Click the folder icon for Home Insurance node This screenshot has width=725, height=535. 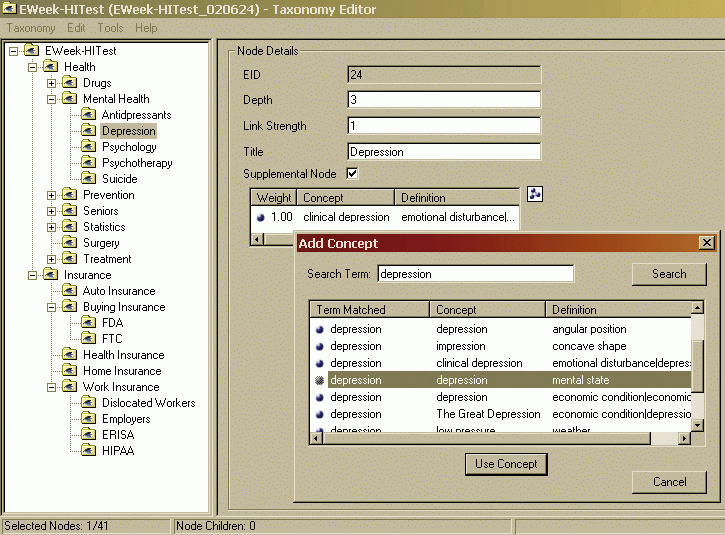[x=70, y=371]
